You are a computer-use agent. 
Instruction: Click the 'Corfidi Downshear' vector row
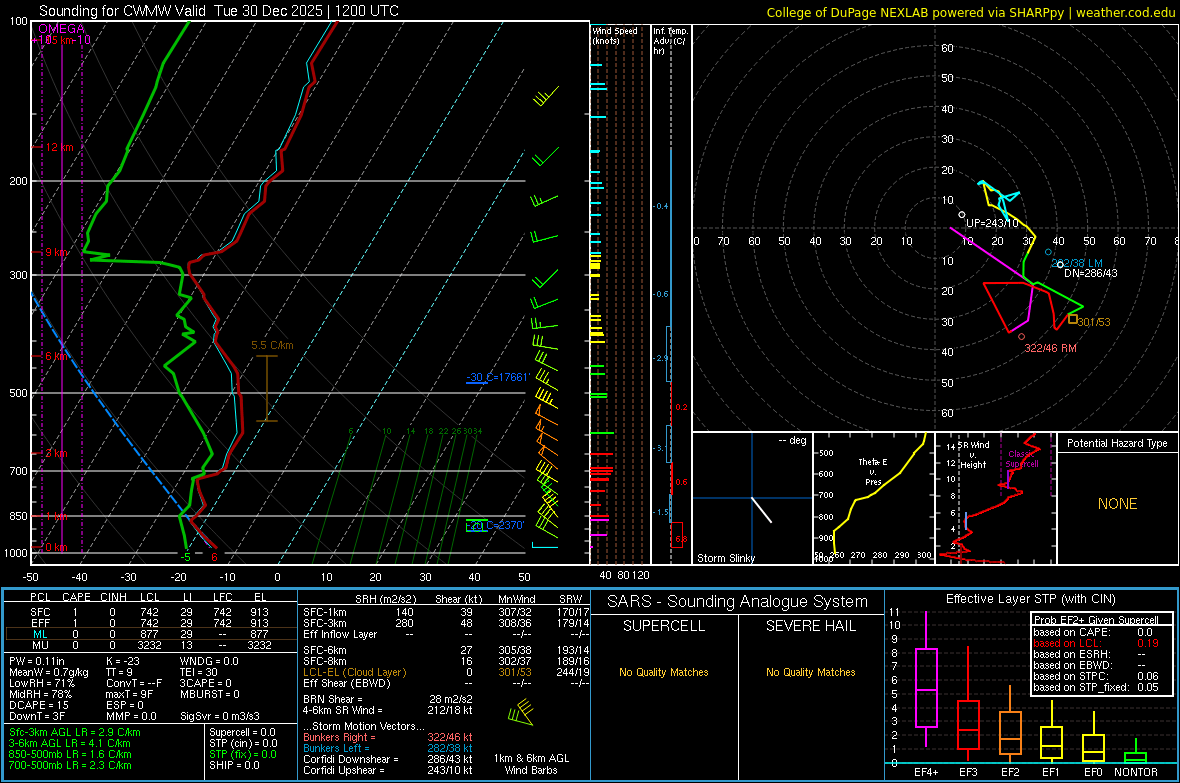tap(388, 759)
